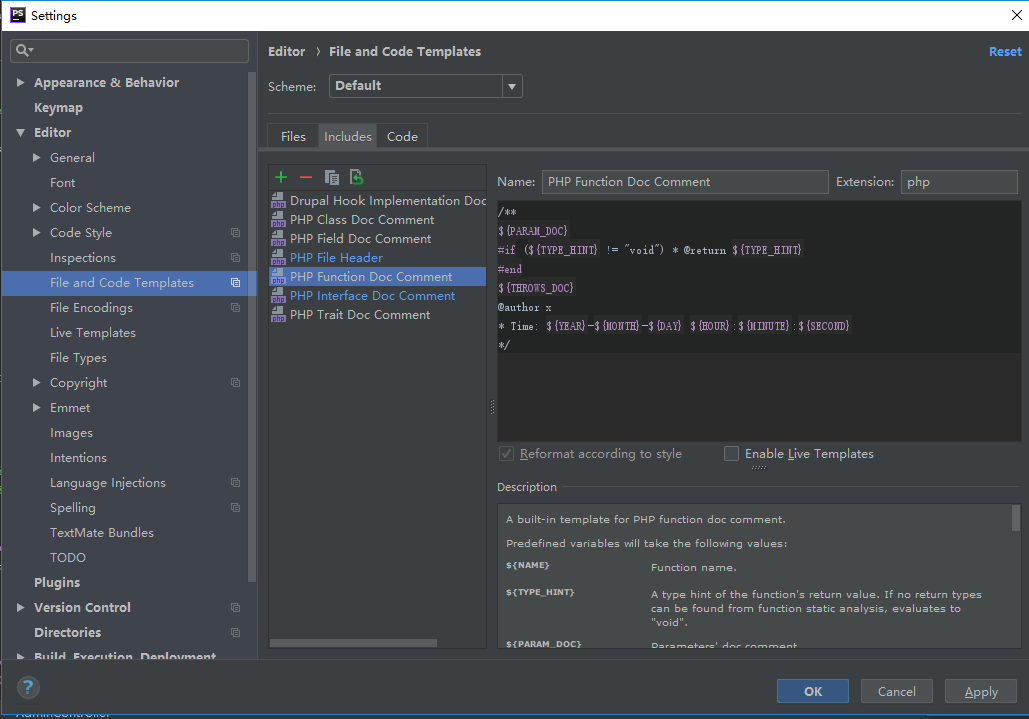Click the PHP file icon beside PHP Class Doc Comment
This screenshot has width=1029, height=719.
pos(278,220)
